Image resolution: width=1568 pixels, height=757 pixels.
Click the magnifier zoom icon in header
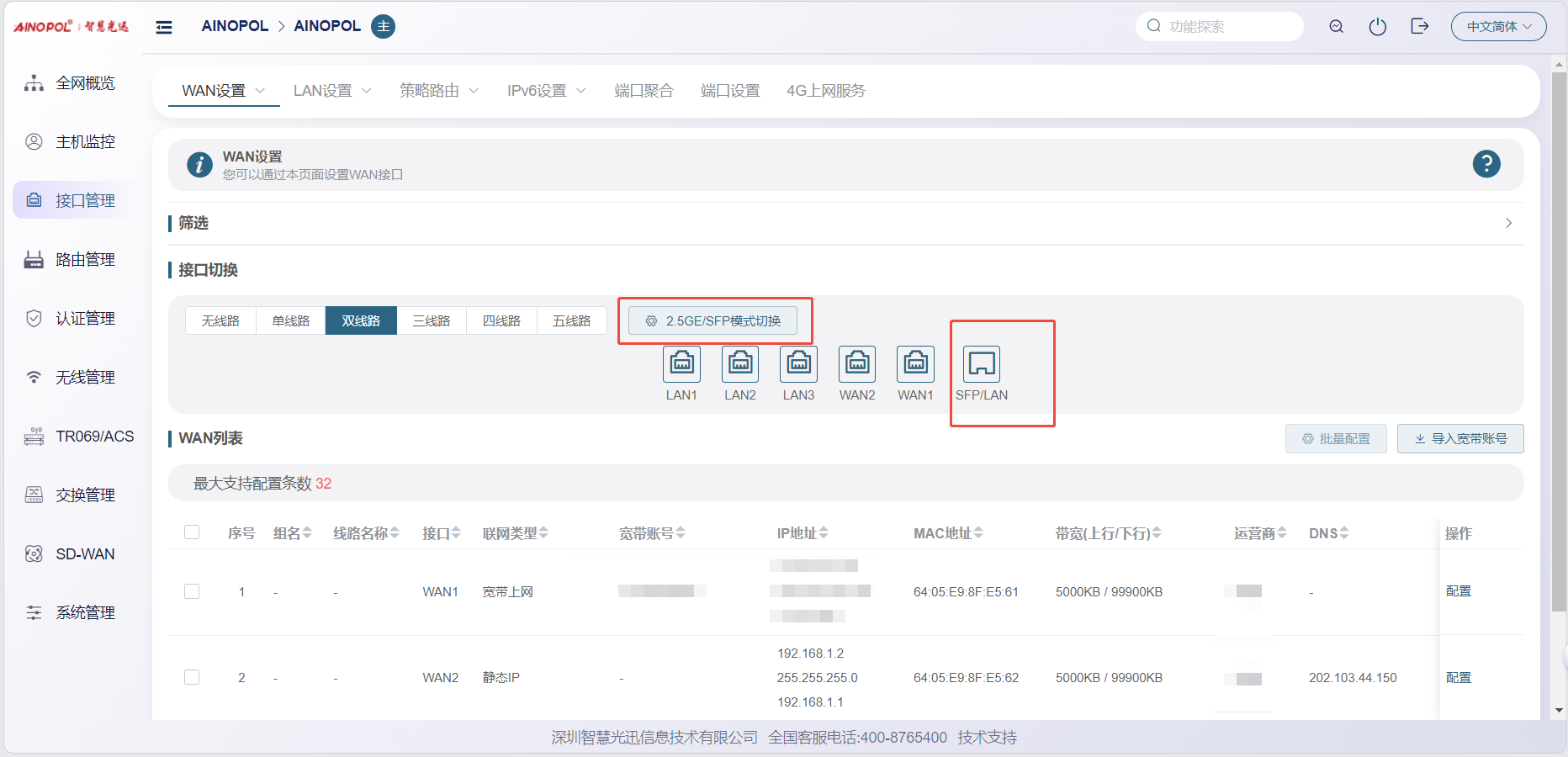click(x=1336, y=27)
